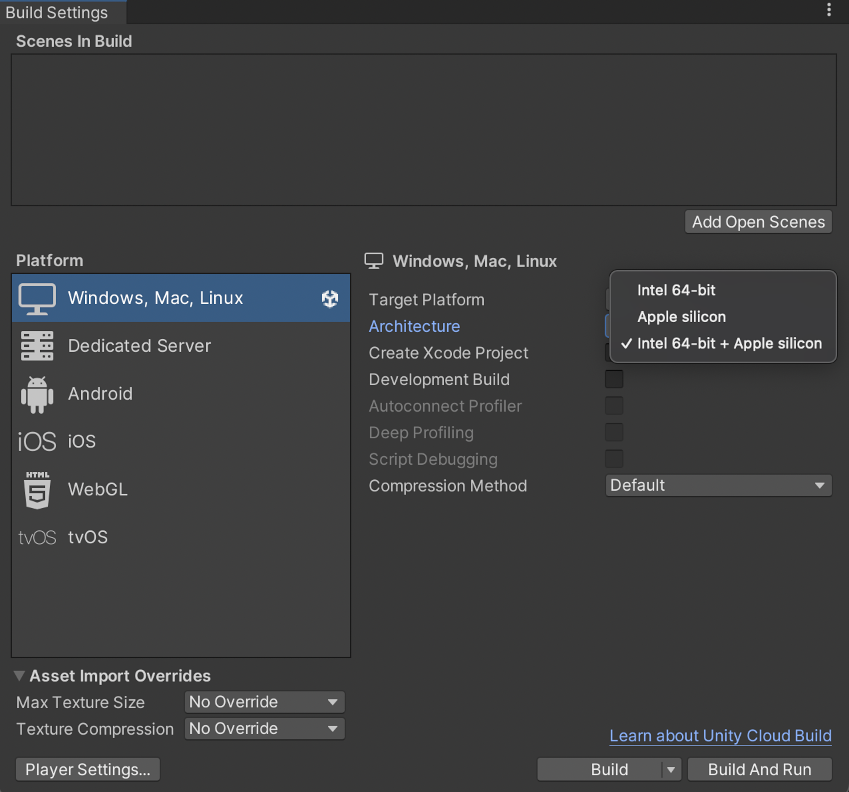Open the three-dot window options menu

828,9
